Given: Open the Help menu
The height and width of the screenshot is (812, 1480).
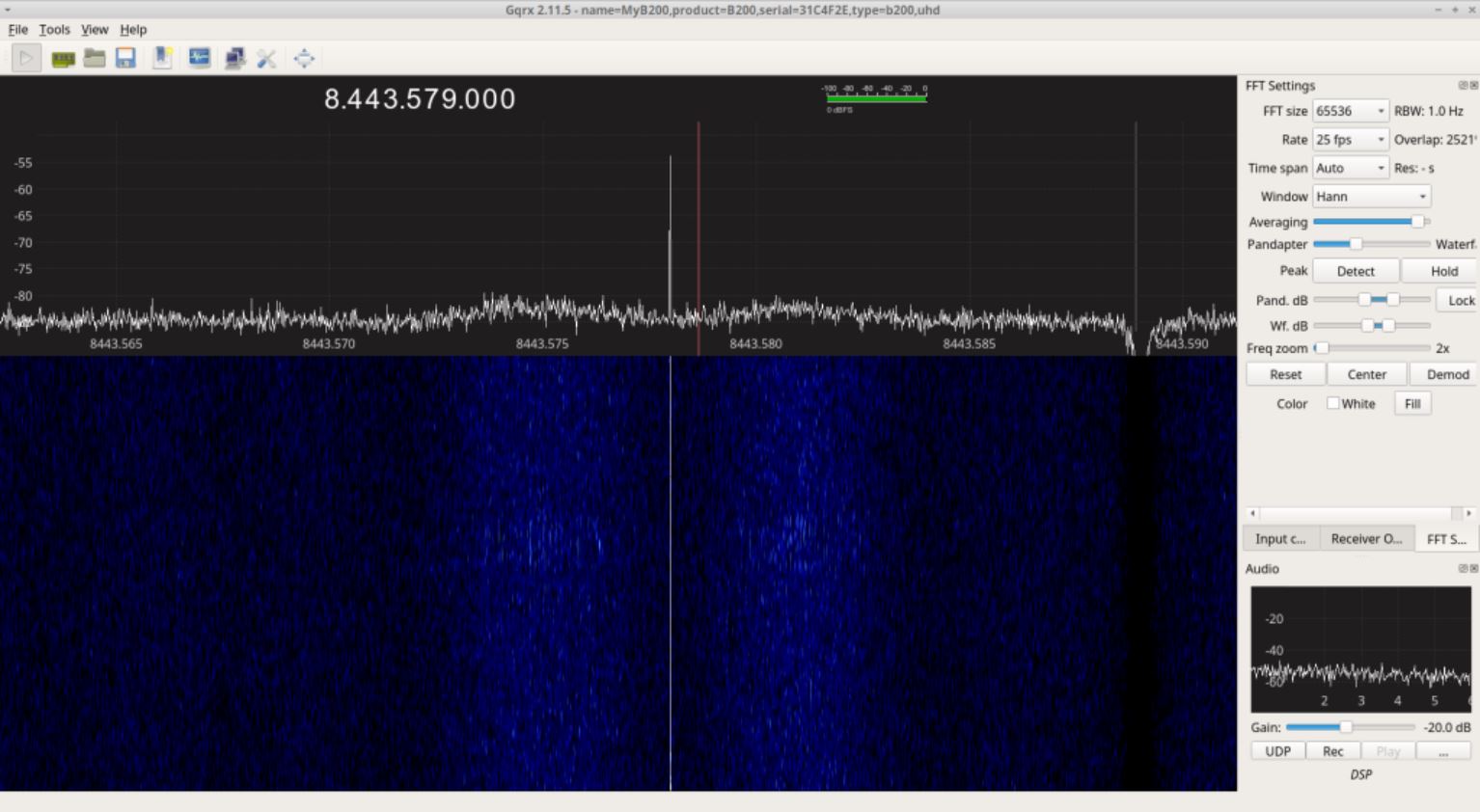Looking at the screenshot, I should pyautogui.click(x=133, y=30).
